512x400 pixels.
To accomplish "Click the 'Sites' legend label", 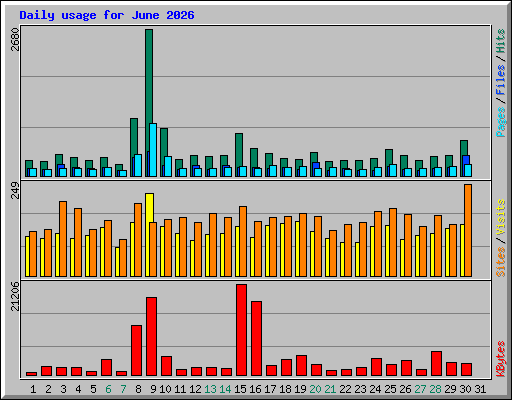I will [x=501, y=262].
